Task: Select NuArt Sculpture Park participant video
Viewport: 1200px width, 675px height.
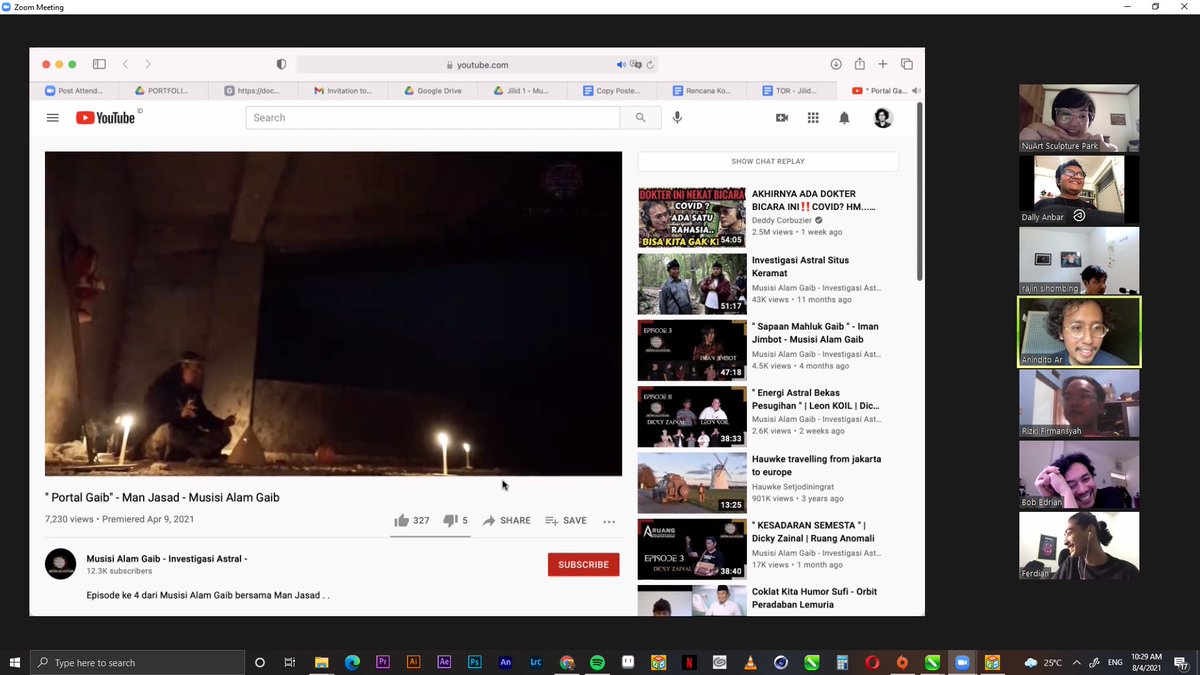Action: (1079, 118)
